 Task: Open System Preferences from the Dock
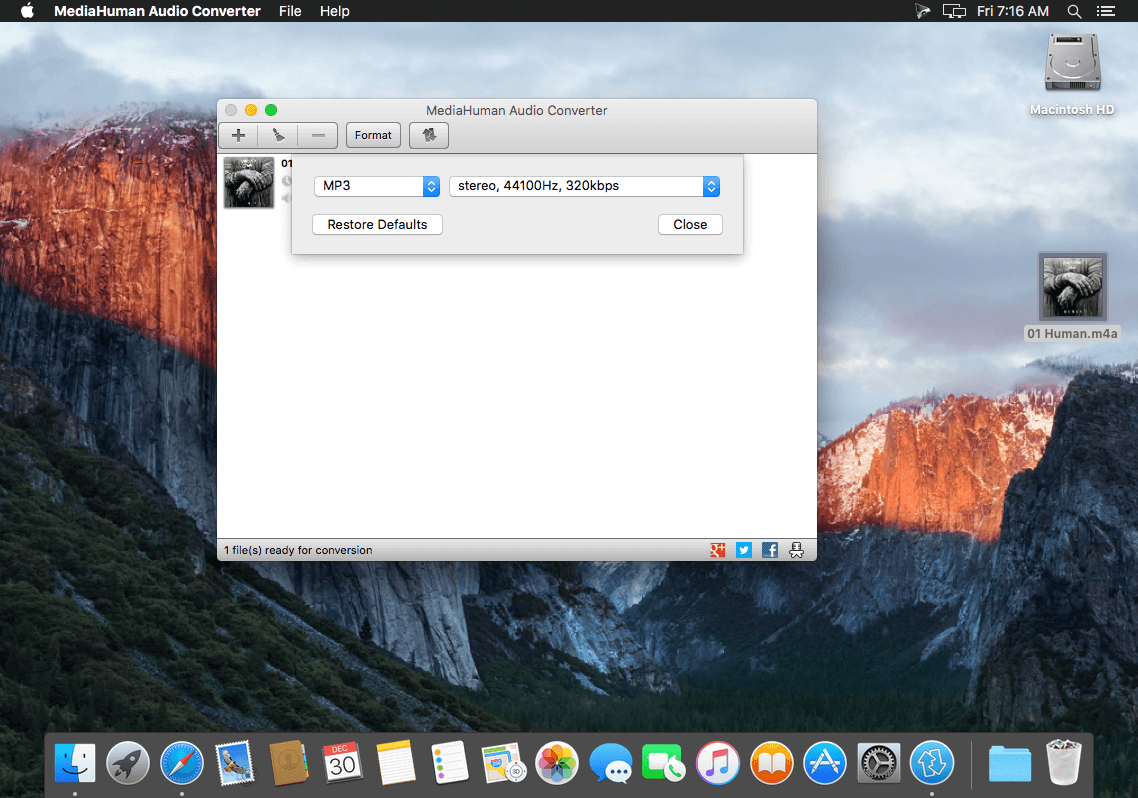click(x=878, y=763)
